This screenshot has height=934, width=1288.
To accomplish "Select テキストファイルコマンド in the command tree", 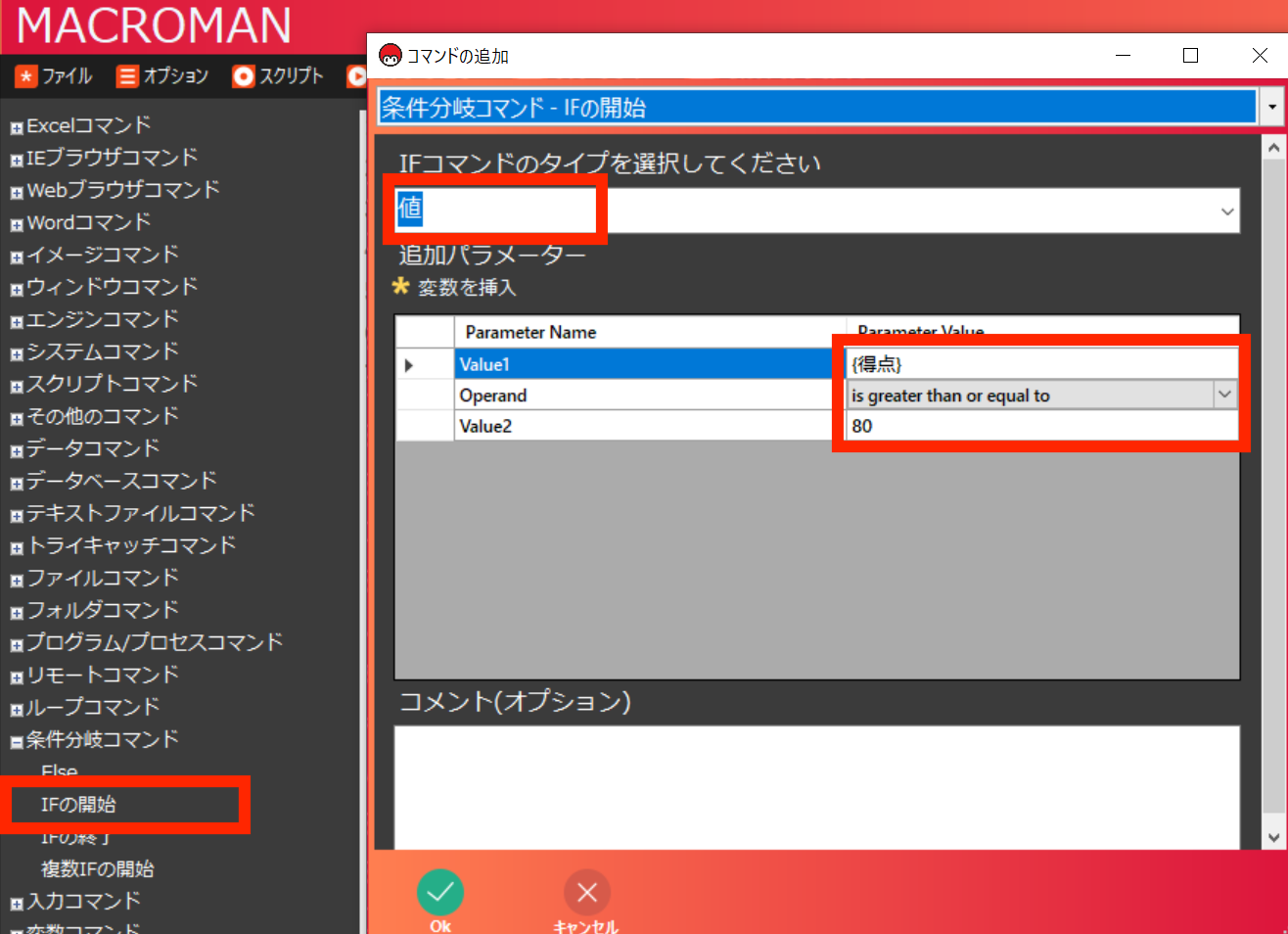I will (141, 513).
